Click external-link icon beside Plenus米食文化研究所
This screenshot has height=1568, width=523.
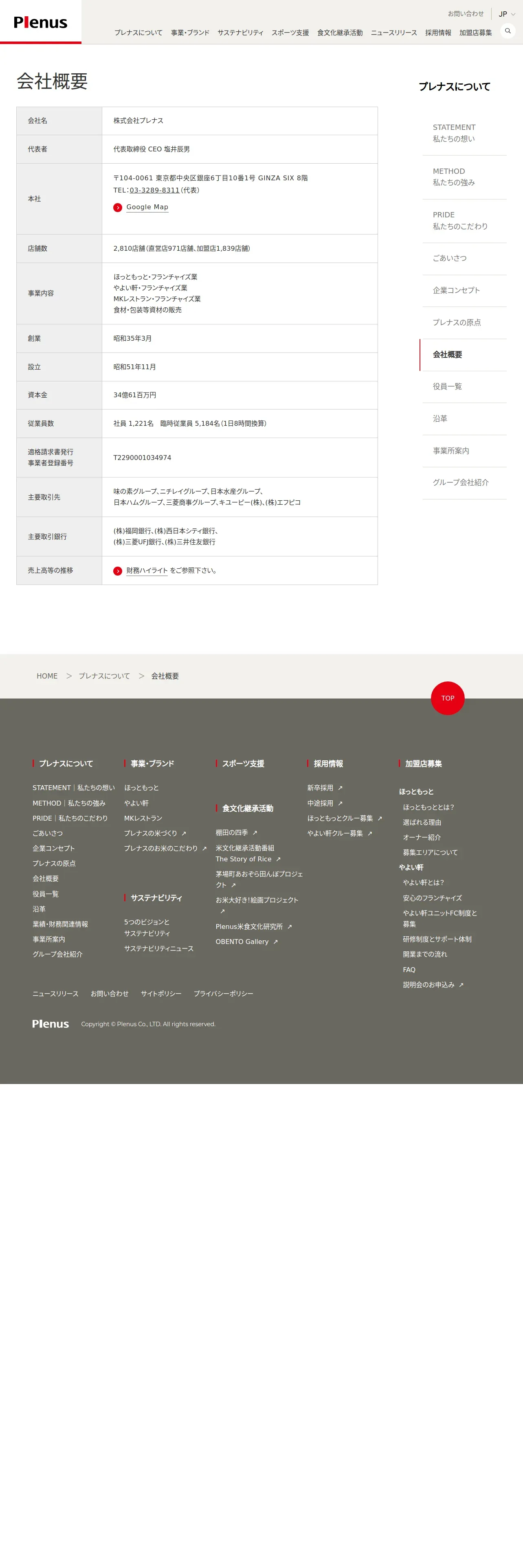coord(290,927)
